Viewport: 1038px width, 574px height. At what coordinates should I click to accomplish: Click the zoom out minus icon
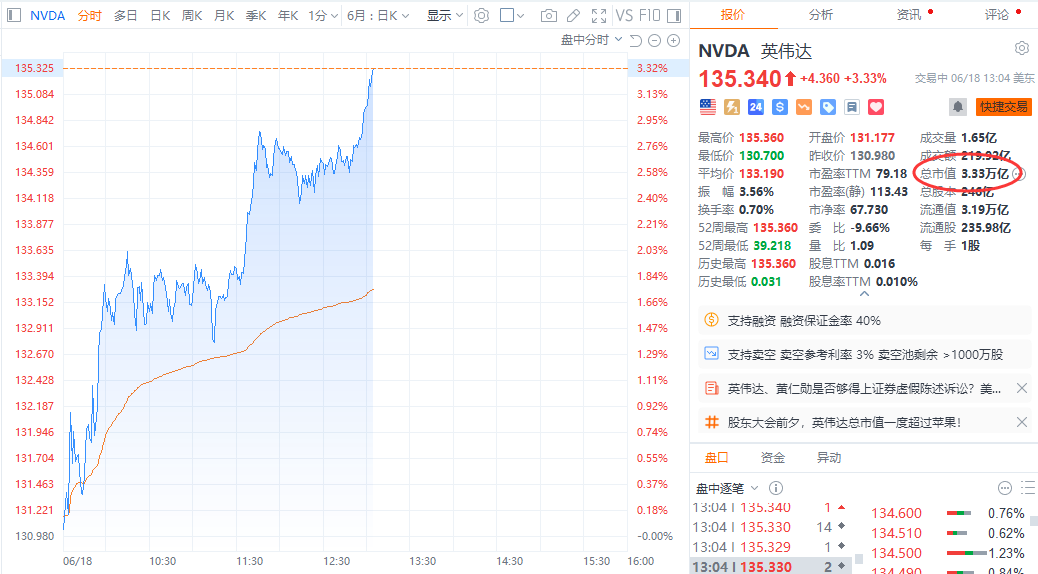(x=655, y=40)
